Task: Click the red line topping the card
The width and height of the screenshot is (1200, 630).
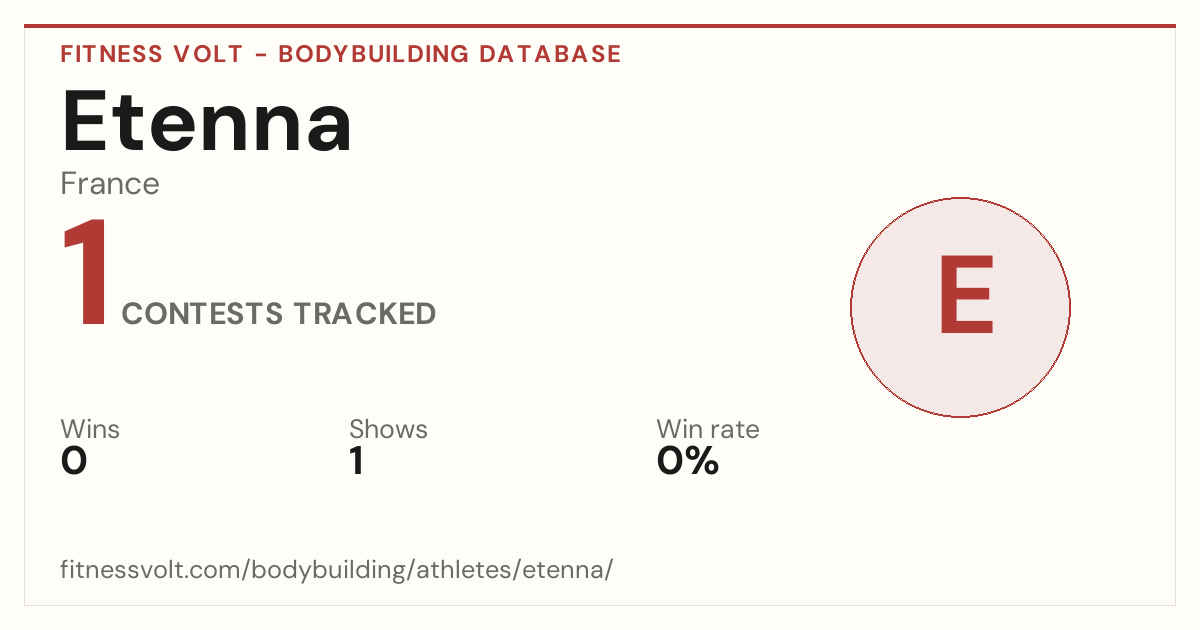Action: pos(600,26)
